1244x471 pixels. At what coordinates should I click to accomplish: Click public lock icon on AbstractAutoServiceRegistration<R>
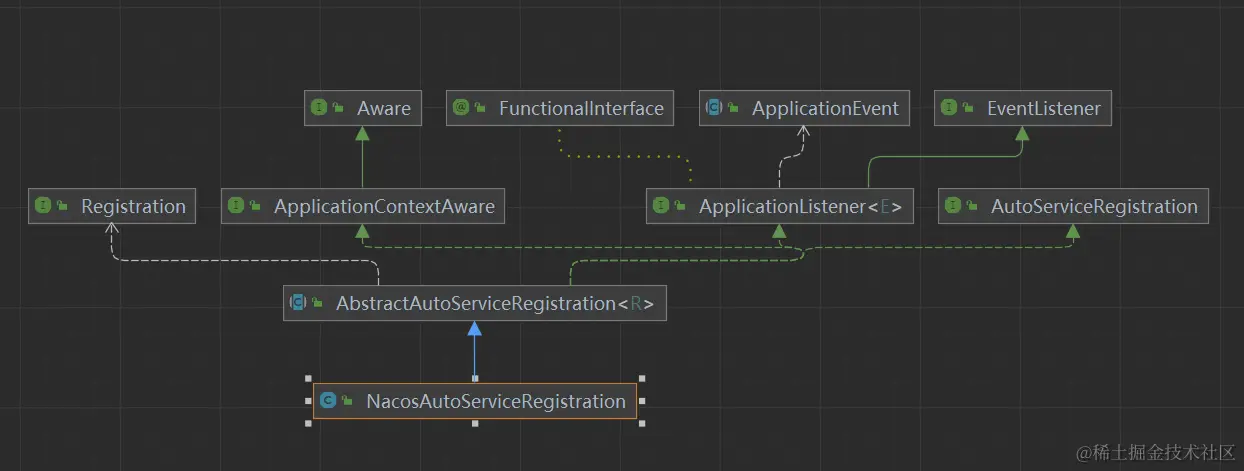click(x=319, y=302)
